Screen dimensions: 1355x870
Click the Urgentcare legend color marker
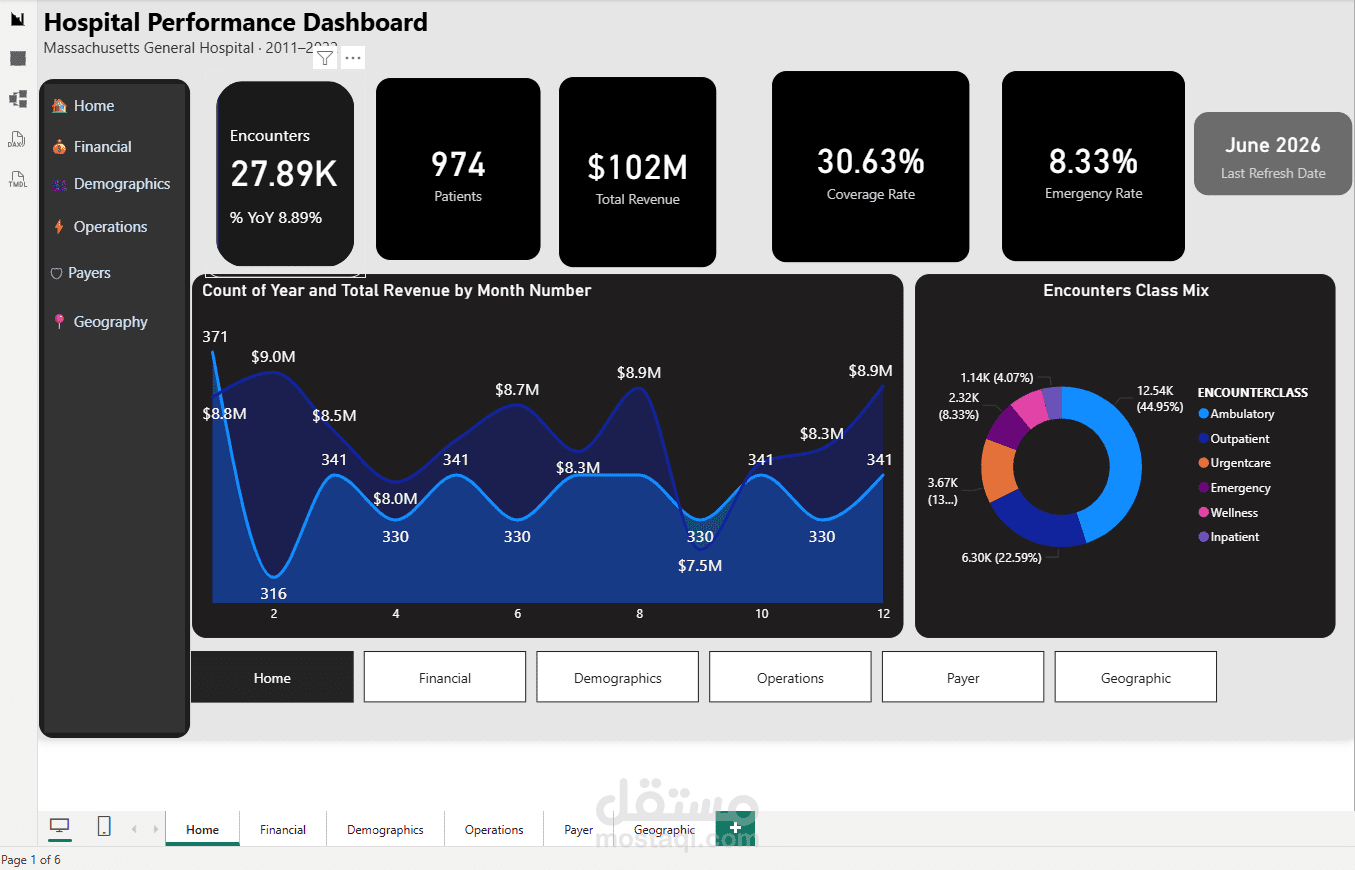click(1203, 463)
